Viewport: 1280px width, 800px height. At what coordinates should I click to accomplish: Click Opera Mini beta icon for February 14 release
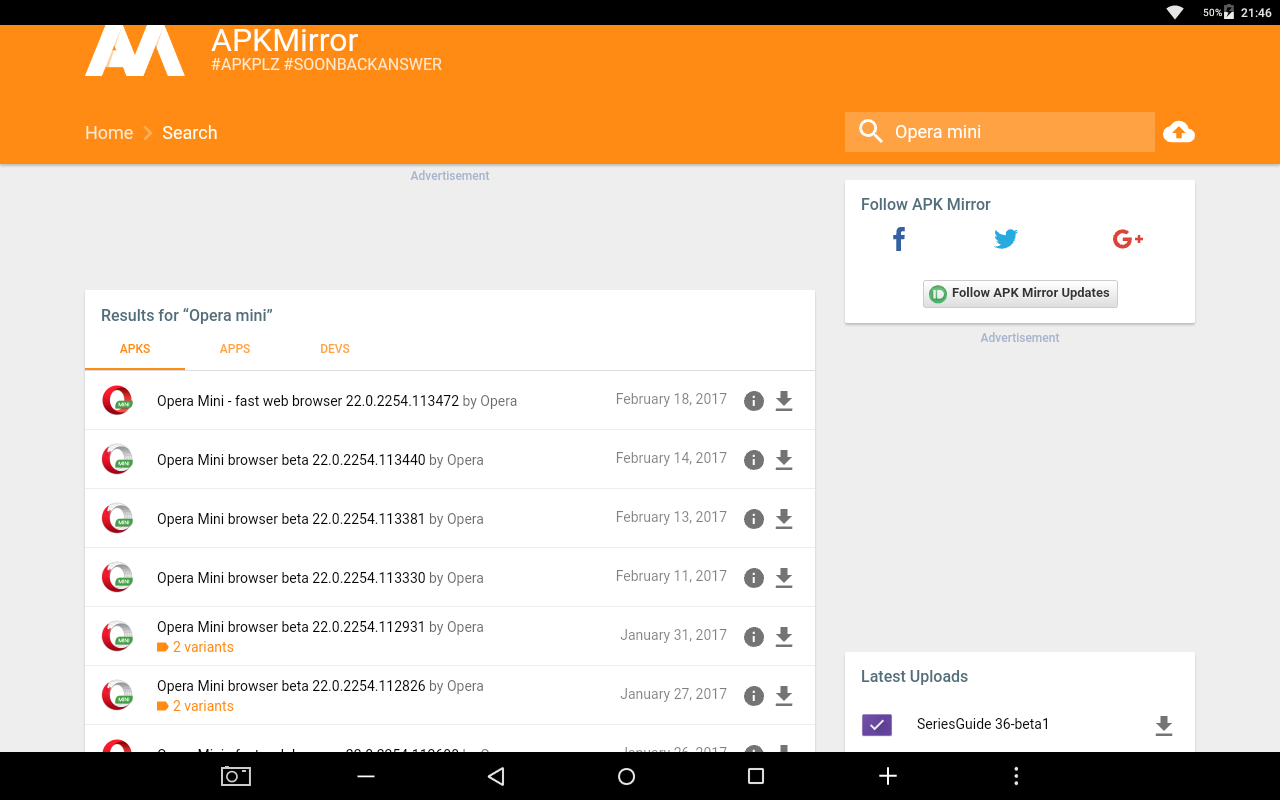click(x=117, y=460)
